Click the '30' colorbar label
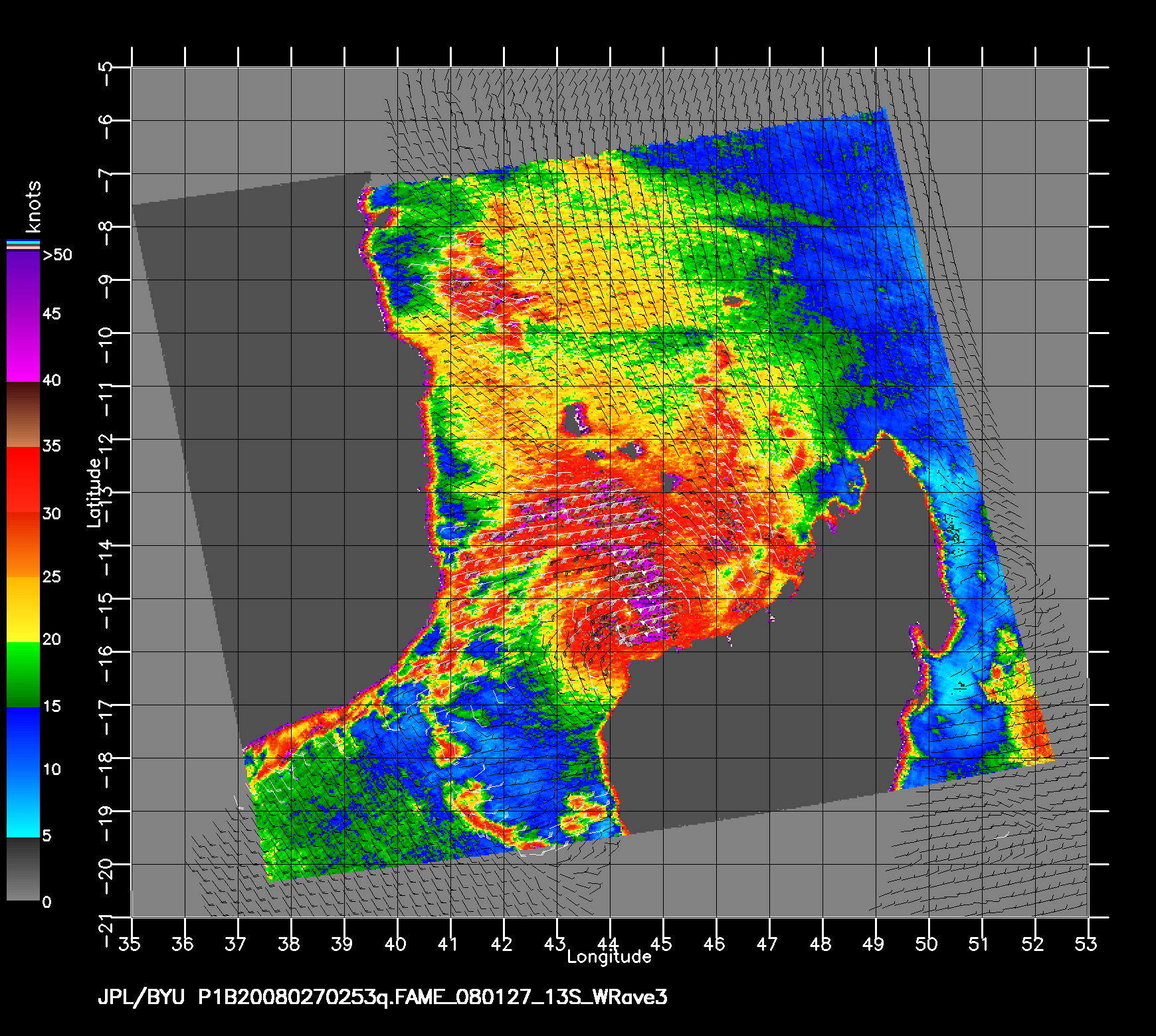 coord(51,514)
